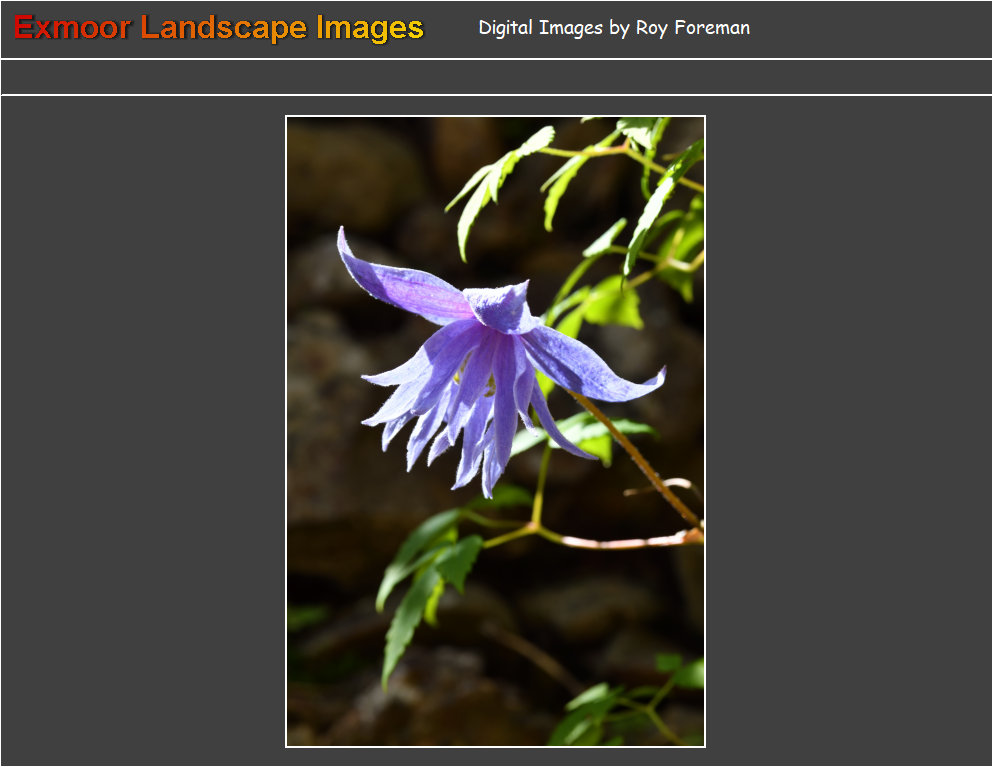Click the green leaves at top of photo

coord(500,175)
